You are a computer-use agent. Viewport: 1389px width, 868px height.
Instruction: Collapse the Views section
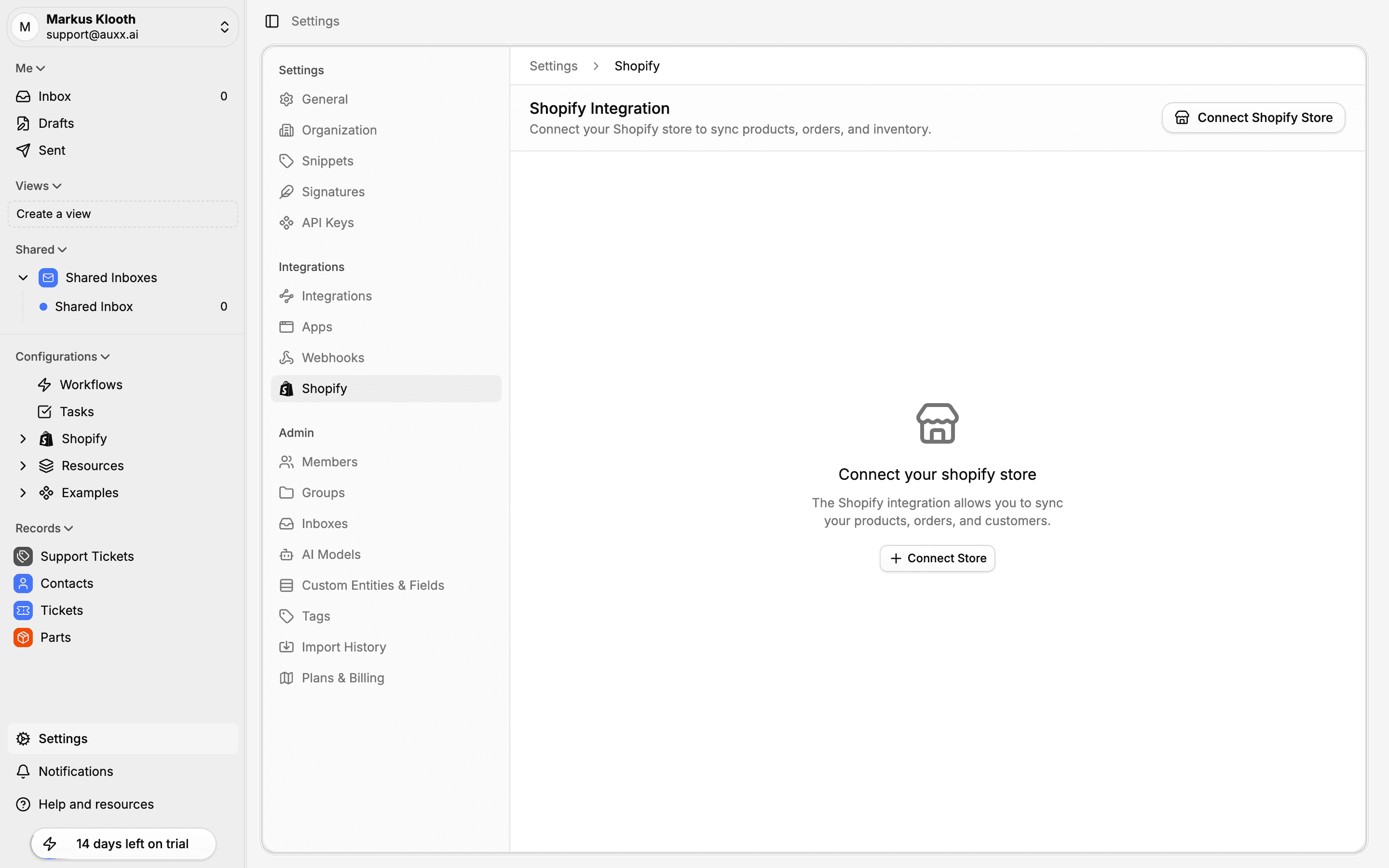[39, 186]
